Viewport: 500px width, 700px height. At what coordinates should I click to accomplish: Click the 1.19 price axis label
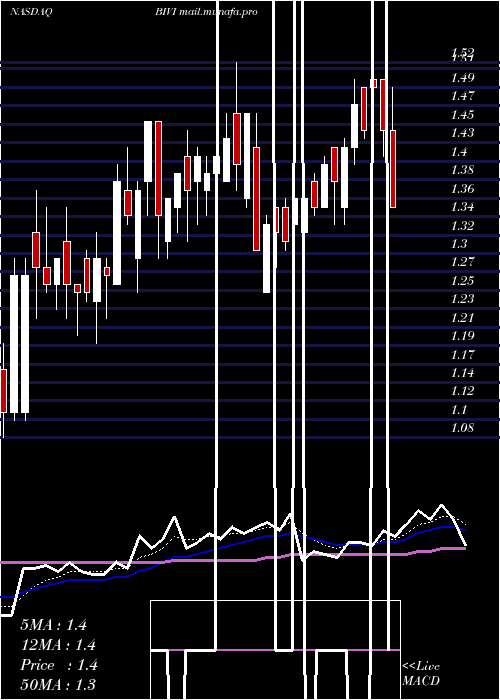(462, 335)
